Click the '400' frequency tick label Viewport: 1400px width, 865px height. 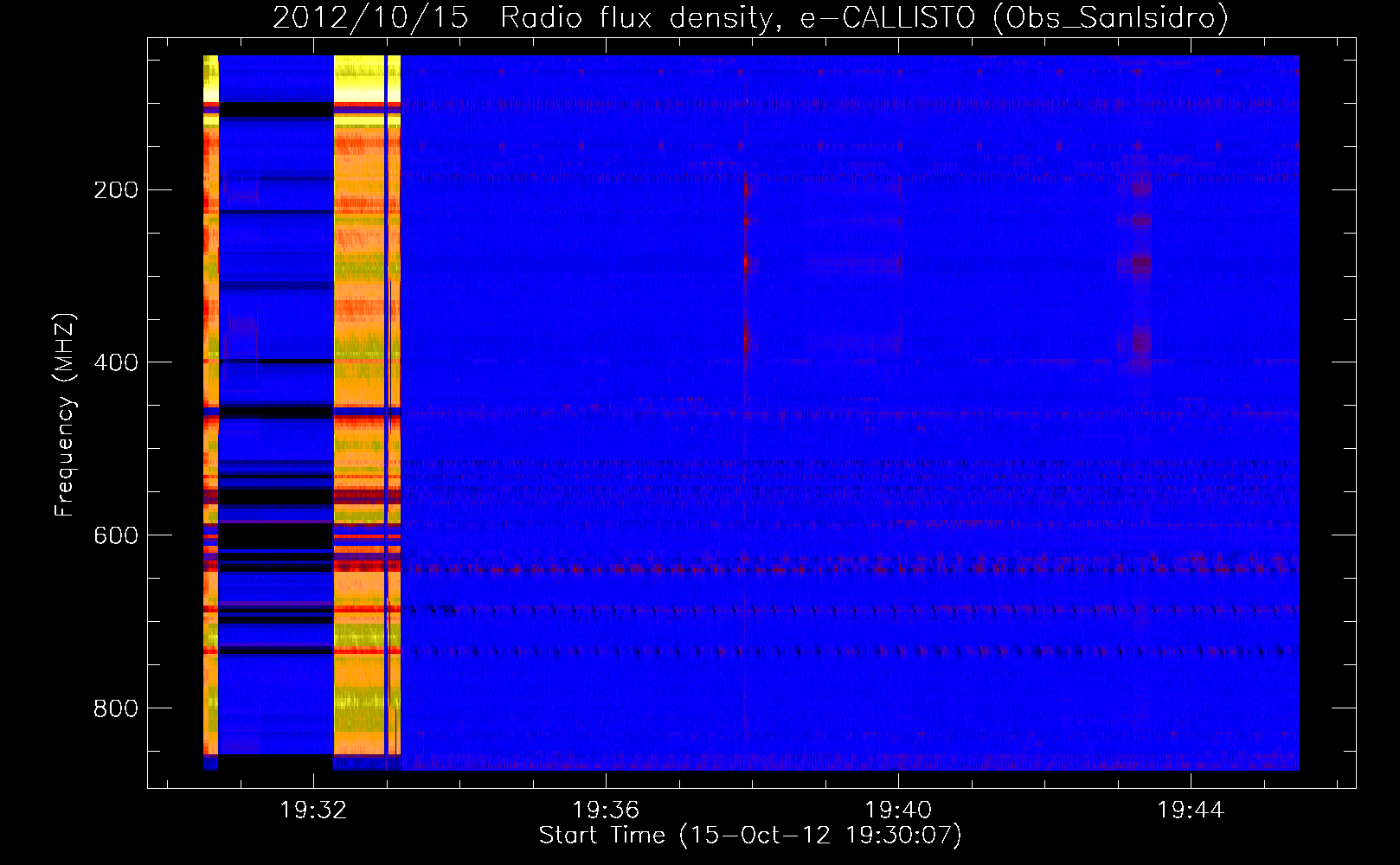(x=116, y=362)
